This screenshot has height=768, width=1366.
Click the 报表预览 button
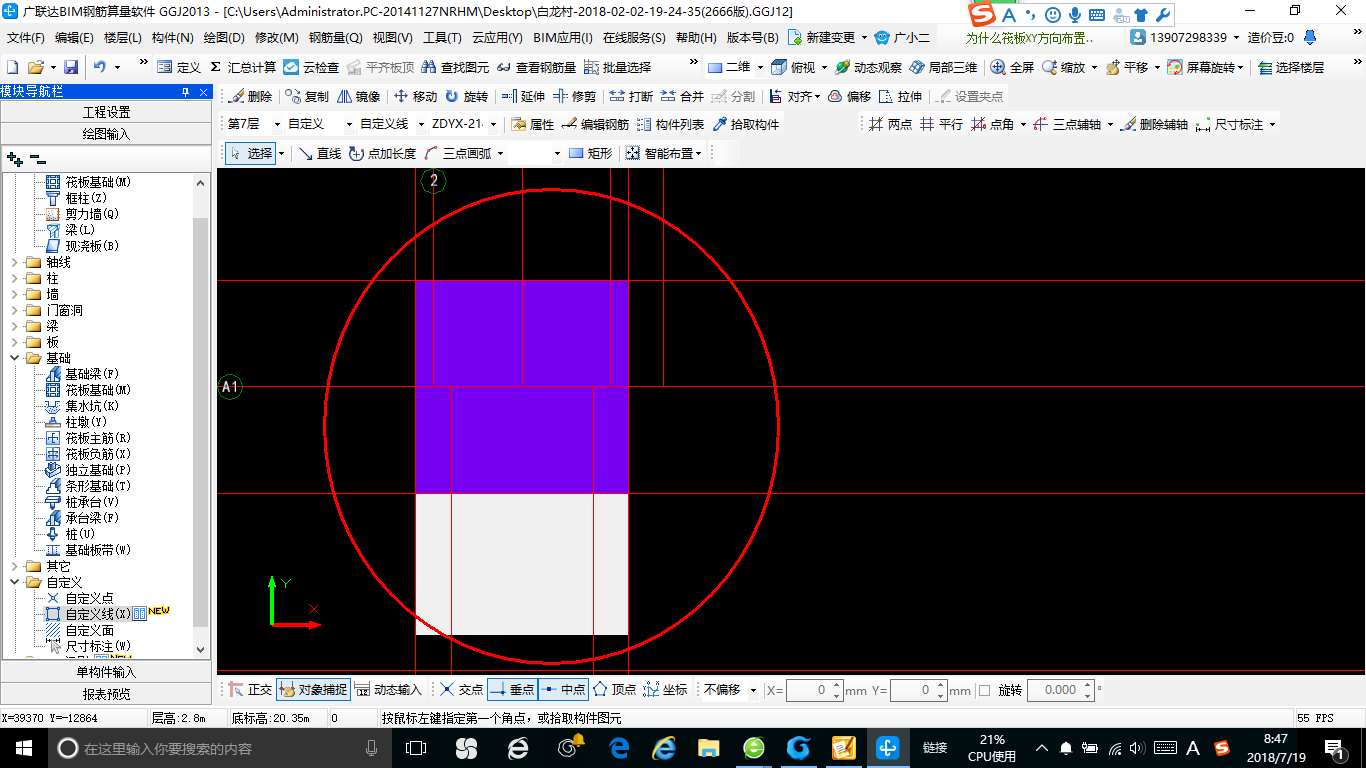(x=106, y=693)
